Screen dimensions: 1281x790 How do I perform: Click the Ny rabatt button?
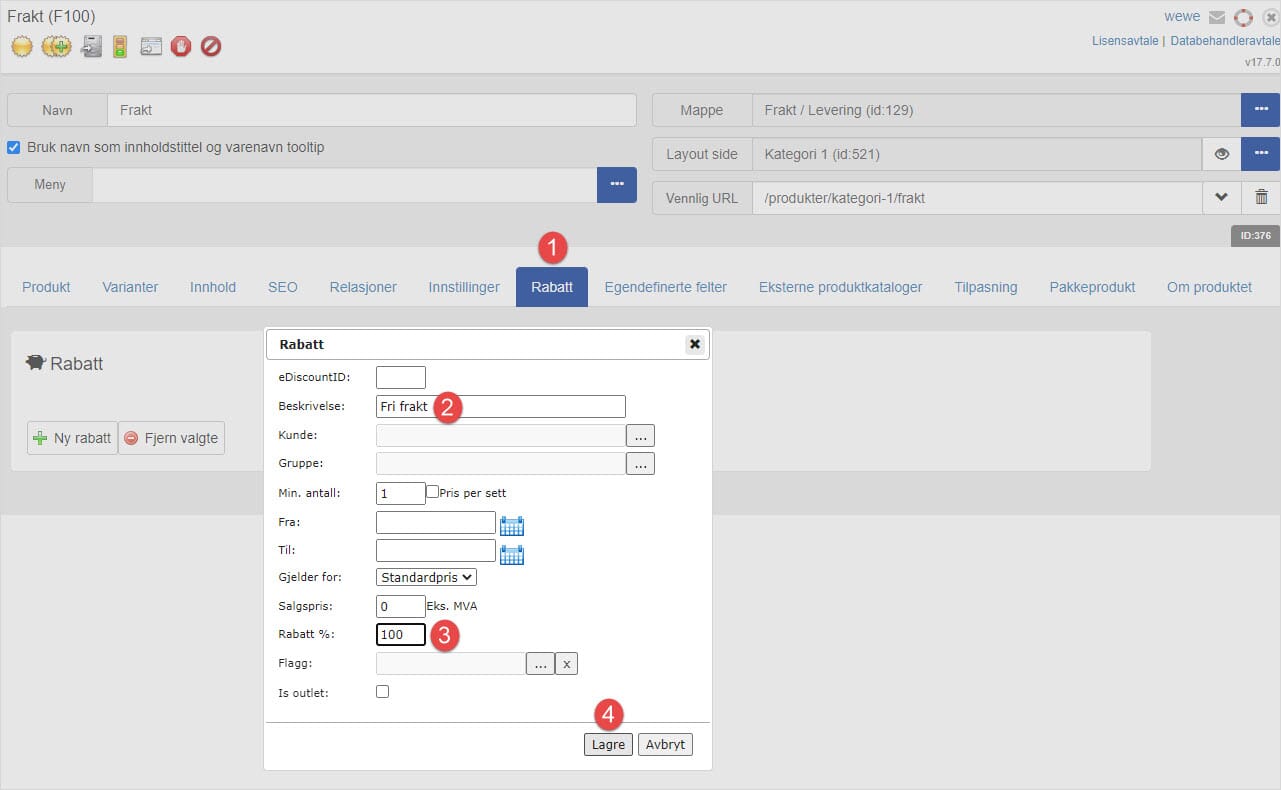pyautogui.click(x=72, y=438)
